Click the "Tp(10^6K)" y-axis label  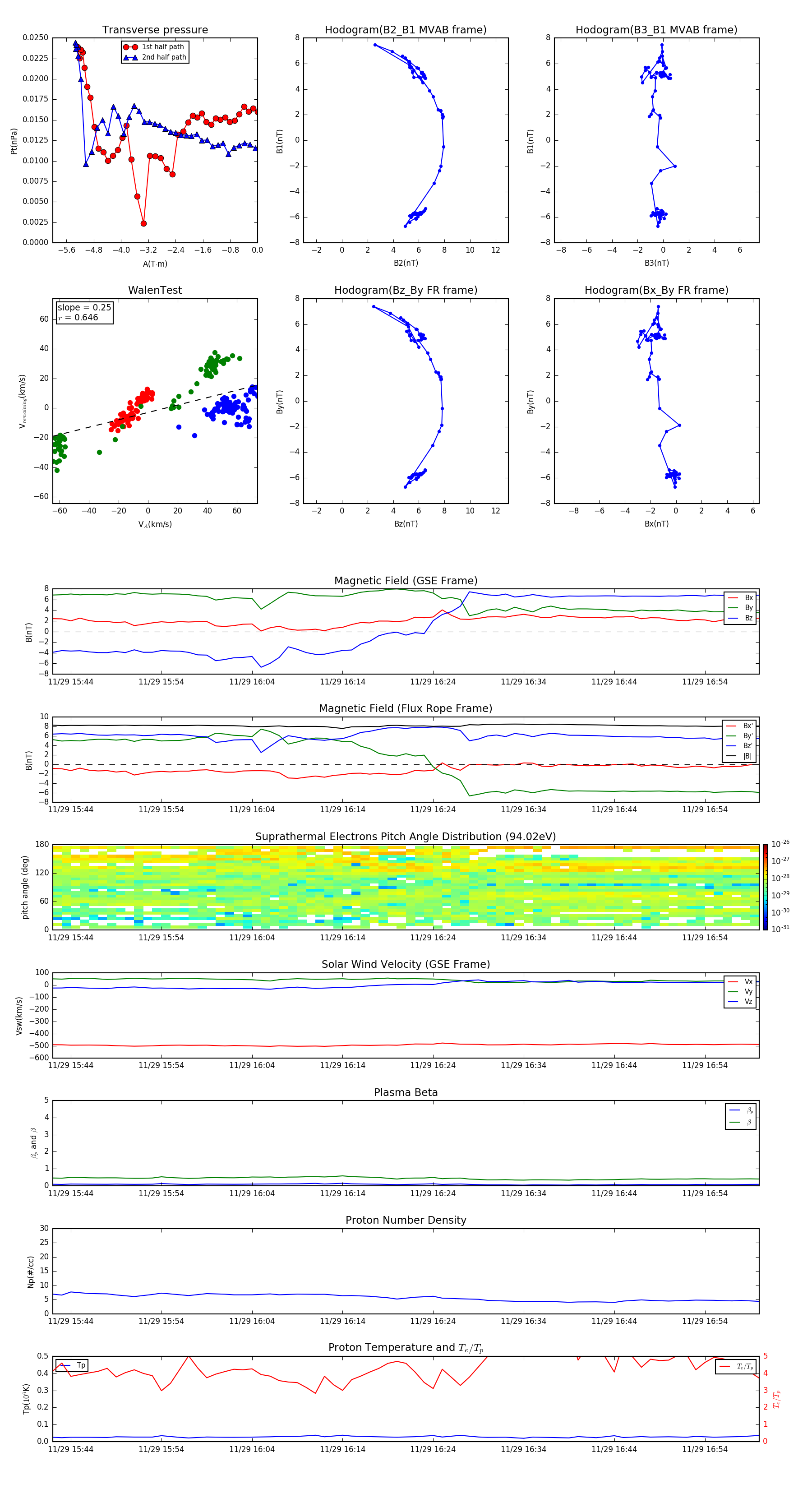click(x=26, y=1399)
